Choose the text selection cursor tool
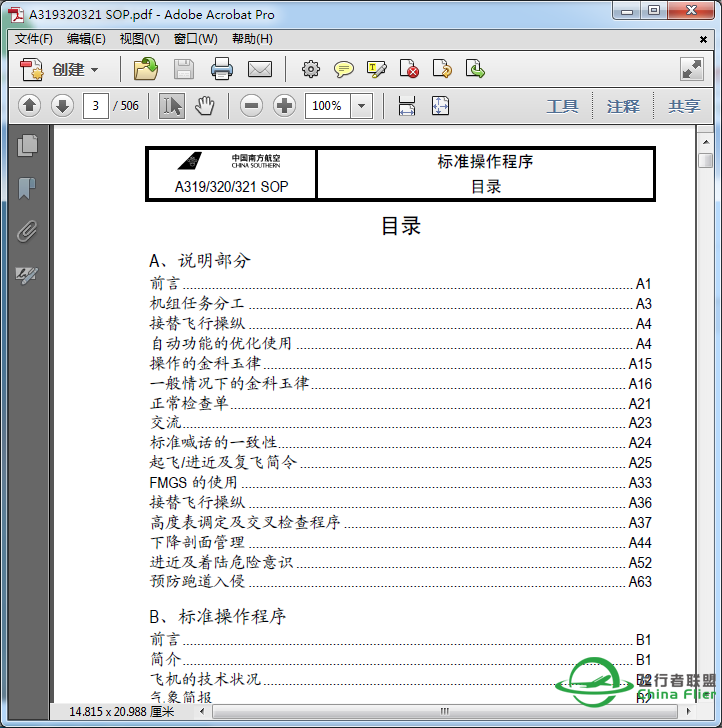 point(172,106)
